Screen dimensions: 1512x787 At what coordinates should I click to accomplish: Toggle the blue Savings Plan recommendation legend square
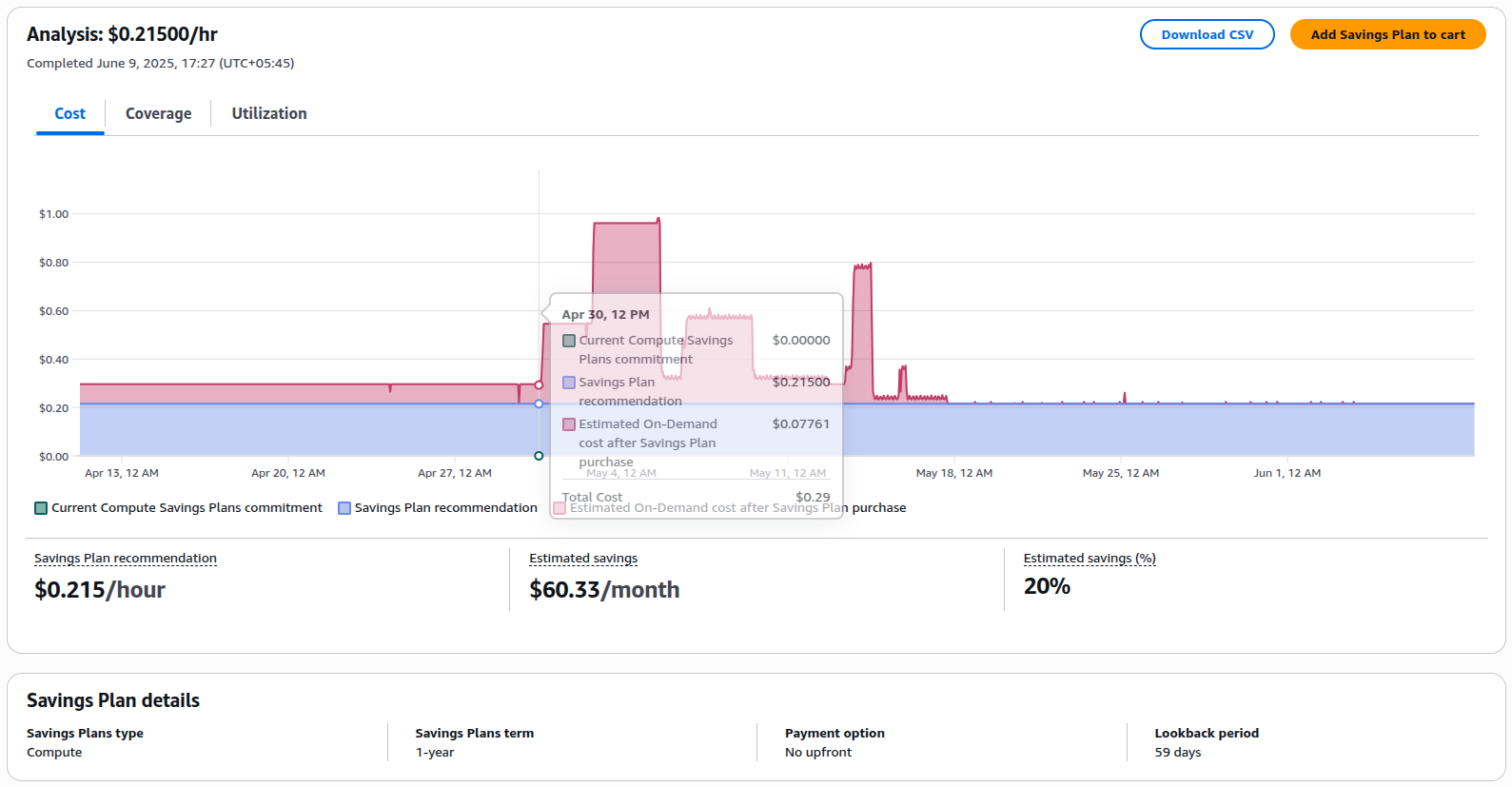344,508
